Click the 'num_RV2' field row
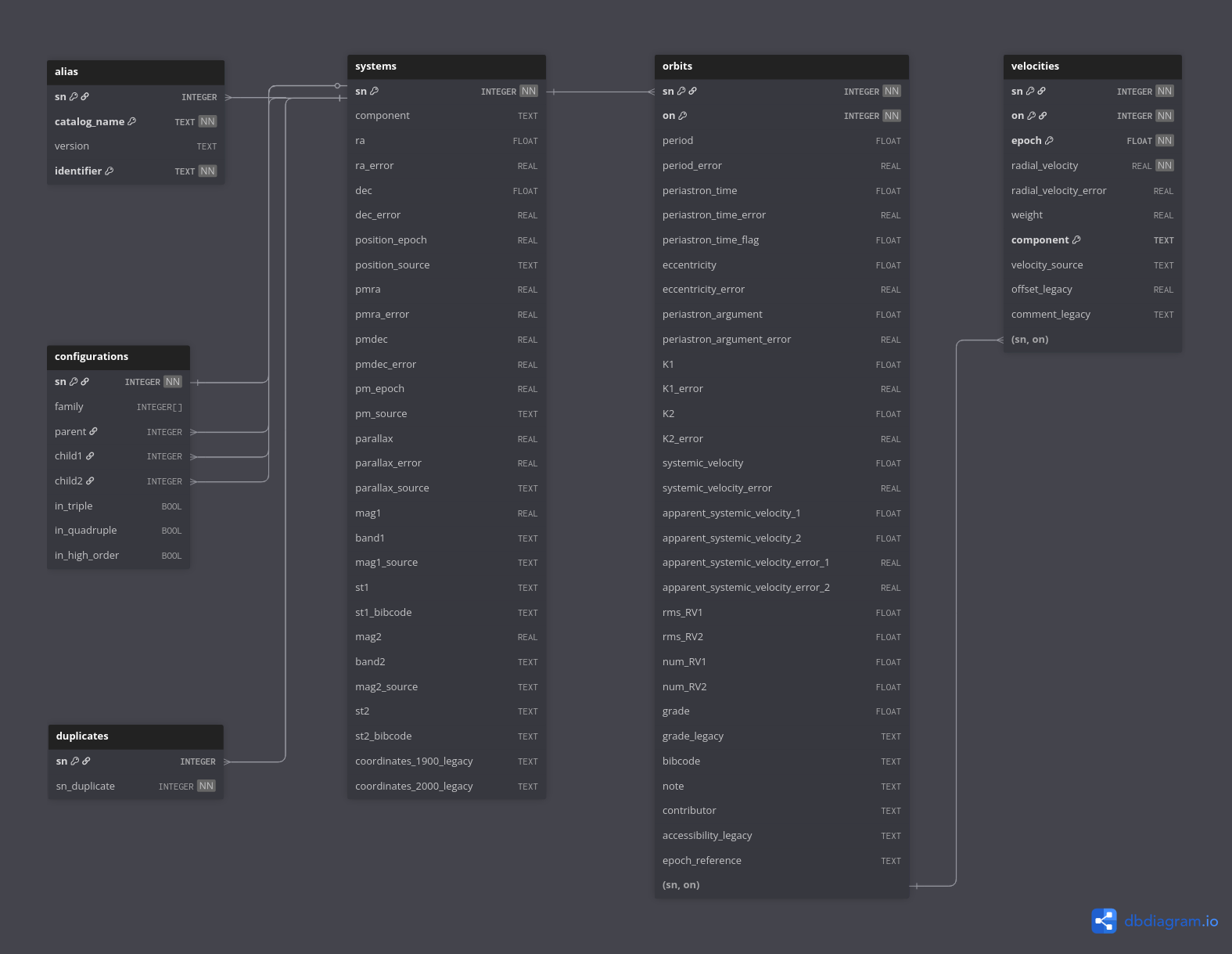1232x954 pixels. pos(781,687)
